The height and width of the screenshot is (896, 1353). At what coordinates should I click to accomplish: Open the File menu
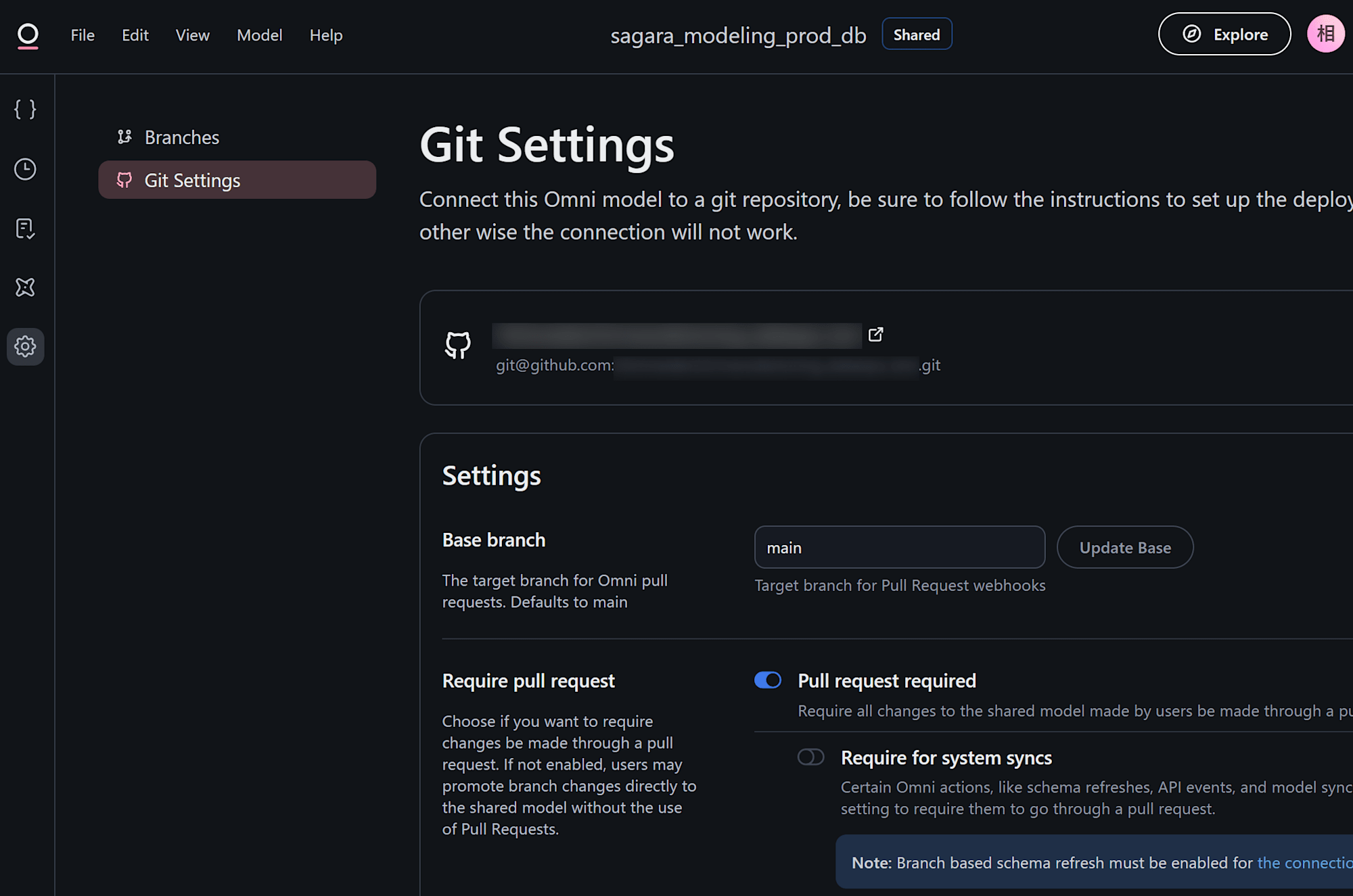click(83, 35)
